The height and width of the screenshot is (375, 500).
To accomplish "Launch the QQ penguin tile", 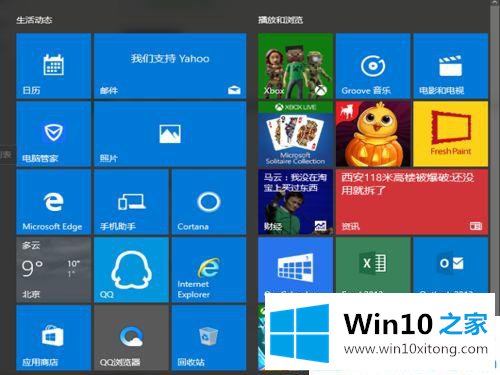I will tap(131, 270).
